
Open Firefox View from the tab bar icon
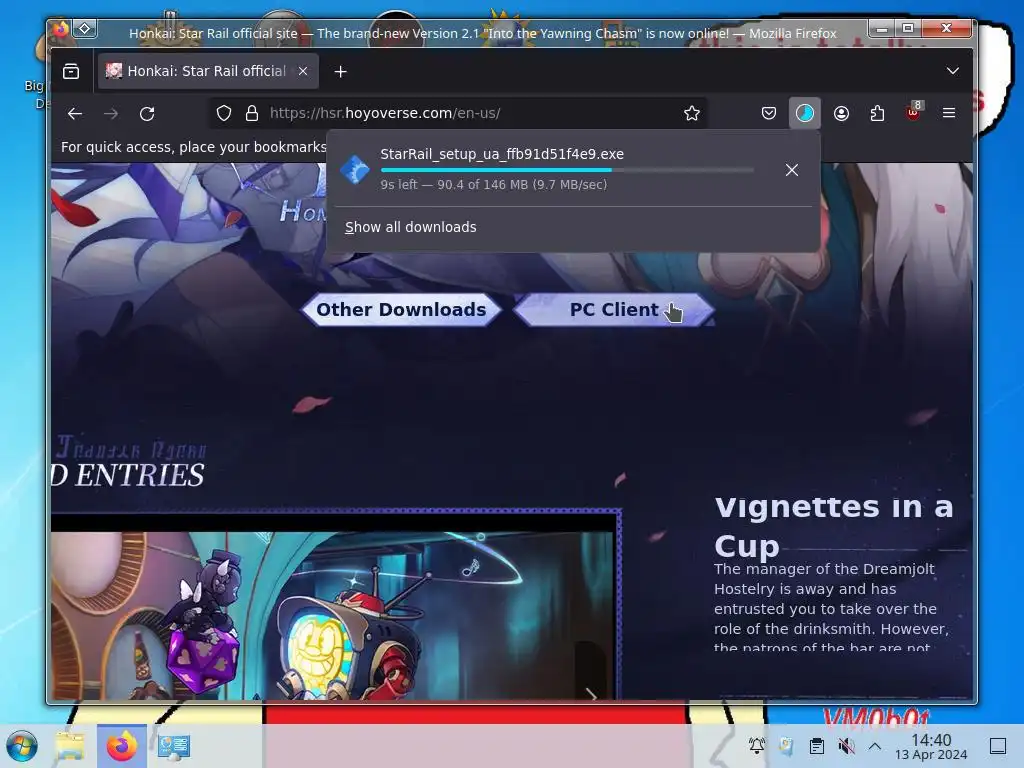click(x=71, y=71)
